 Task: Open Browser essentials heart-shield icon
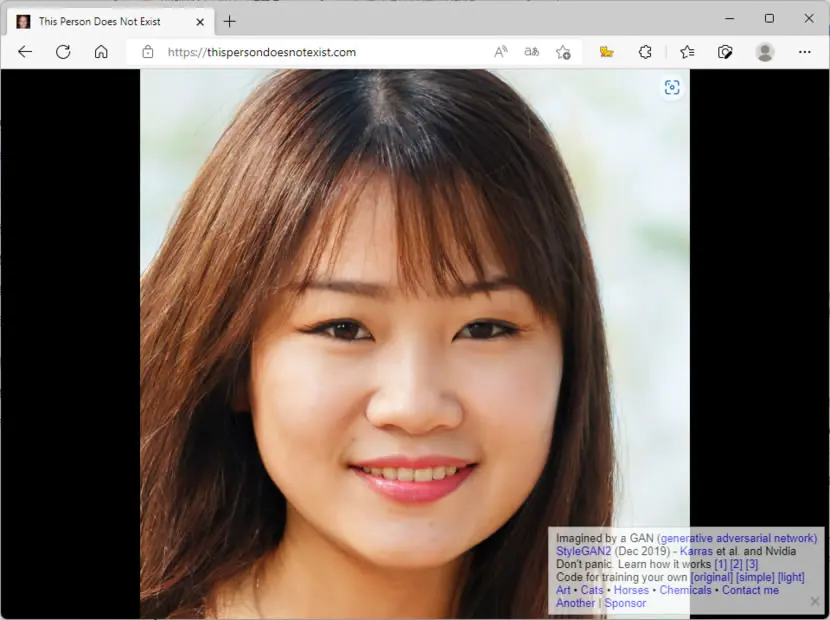[x=725, y=52]
